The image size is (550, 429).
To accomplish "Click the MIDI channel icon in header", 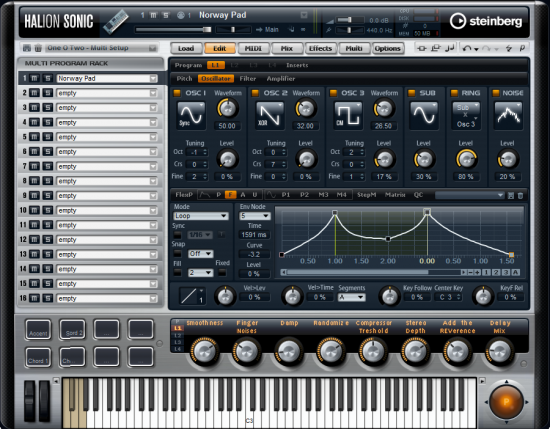I will (x=181, y=15).
